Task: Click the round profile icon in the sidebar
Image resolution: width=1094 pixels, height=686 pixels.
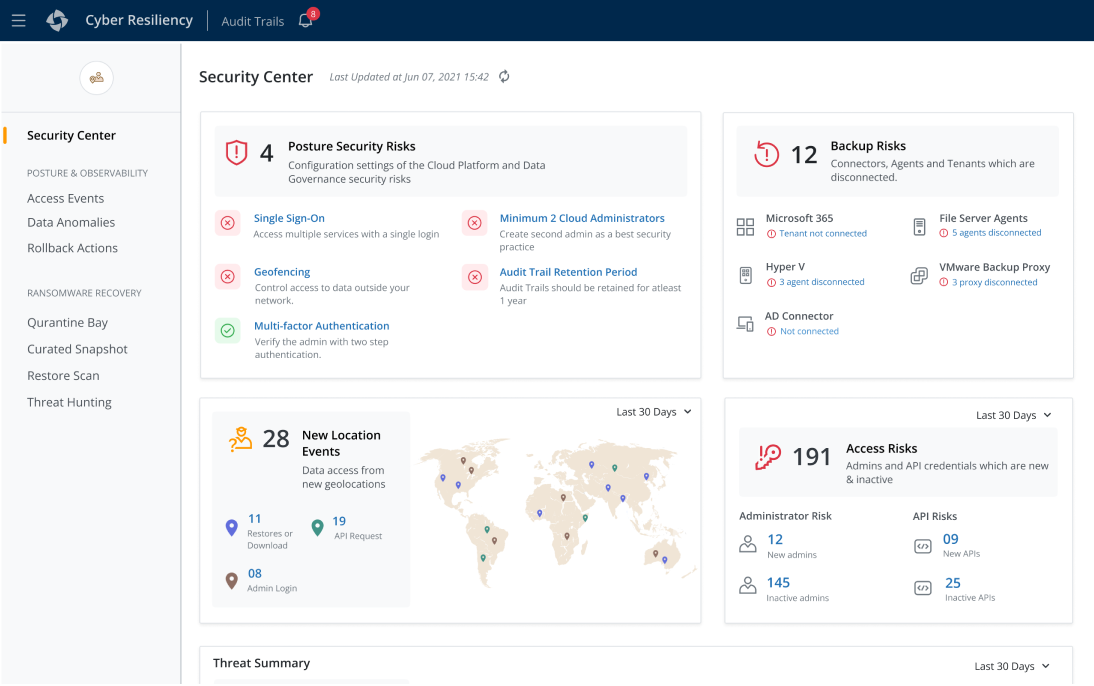Action: pos(96,78)
